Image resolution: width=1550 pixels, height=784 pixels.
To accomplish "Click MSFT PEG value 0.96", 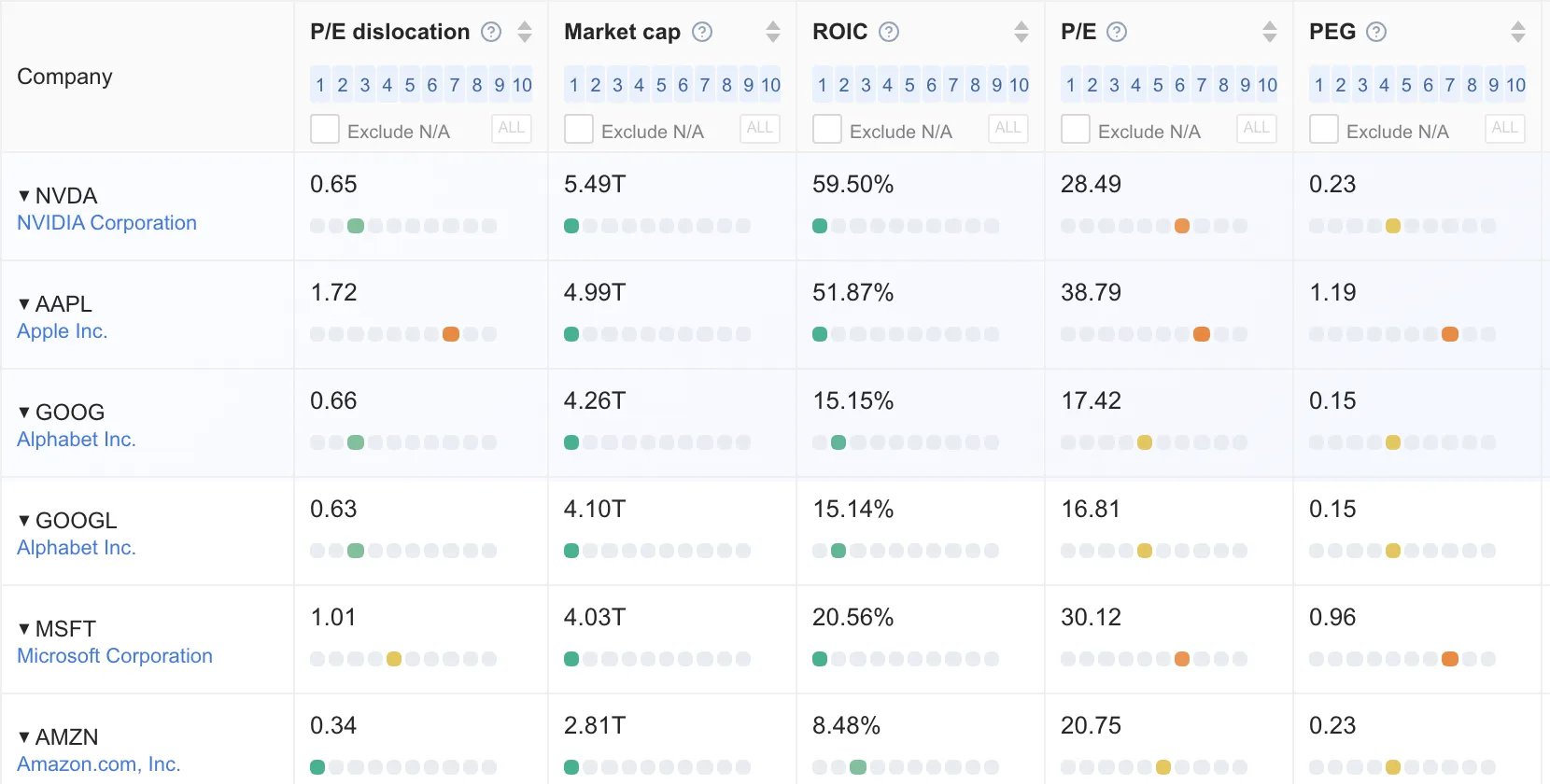I will coord(1333,618).
